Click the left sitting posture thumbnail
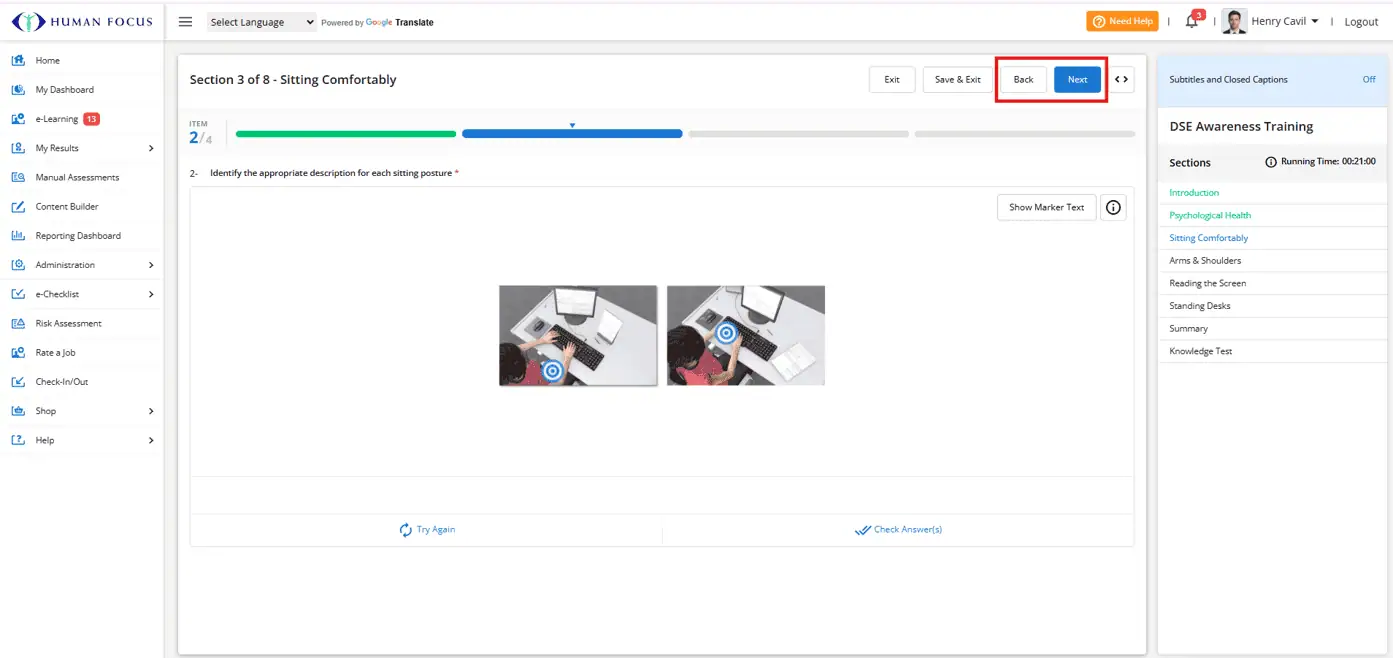Screen dimensions: 1393x658 pyautogui.click(x=578, y=335)
